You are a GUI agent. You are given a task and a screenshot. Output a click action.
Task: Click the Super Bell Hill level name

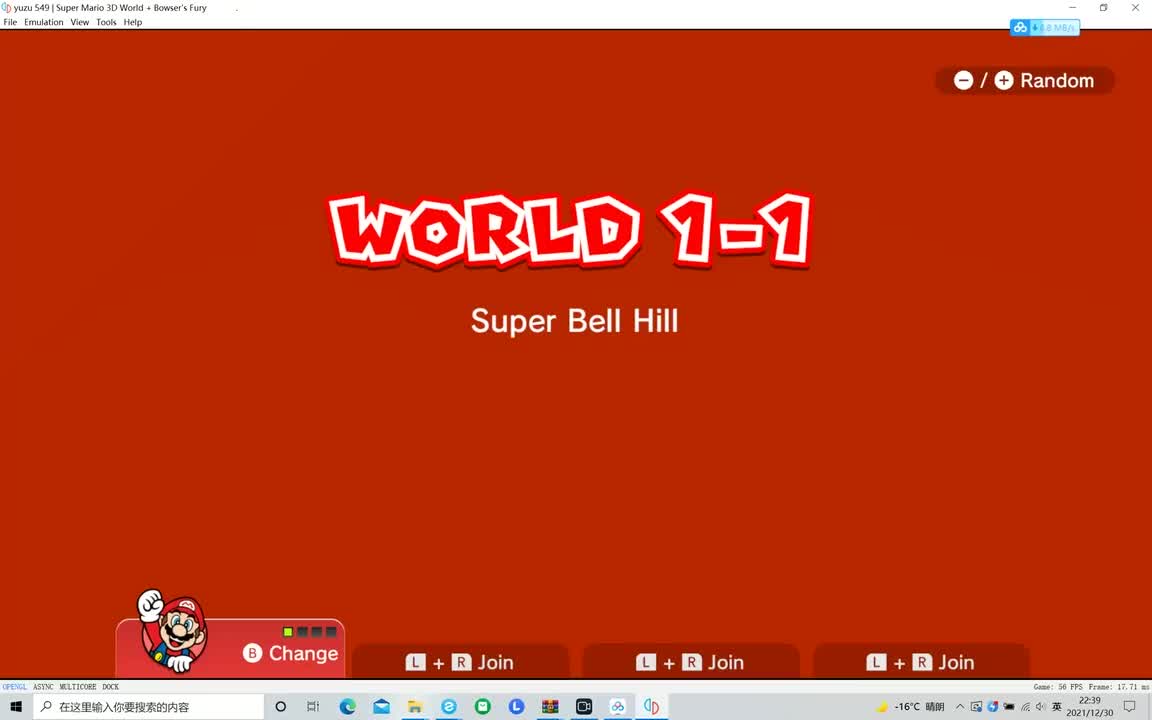(x=575, y=321)
